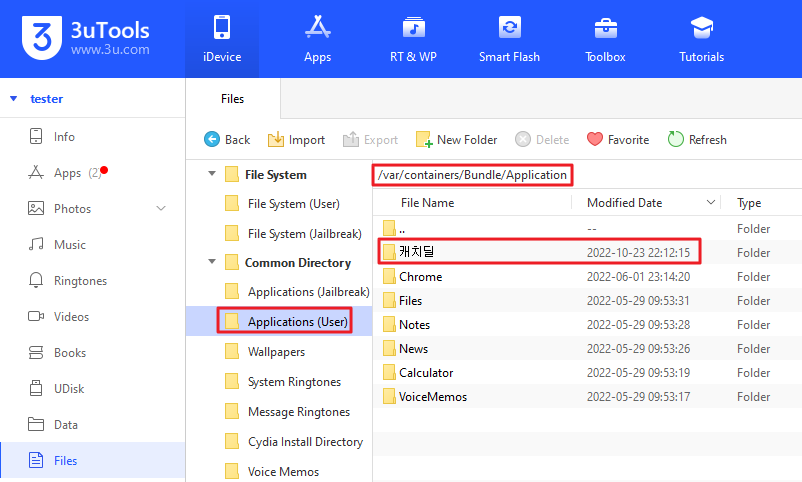Select System Ringtones in tree

[x=283, y=382]
